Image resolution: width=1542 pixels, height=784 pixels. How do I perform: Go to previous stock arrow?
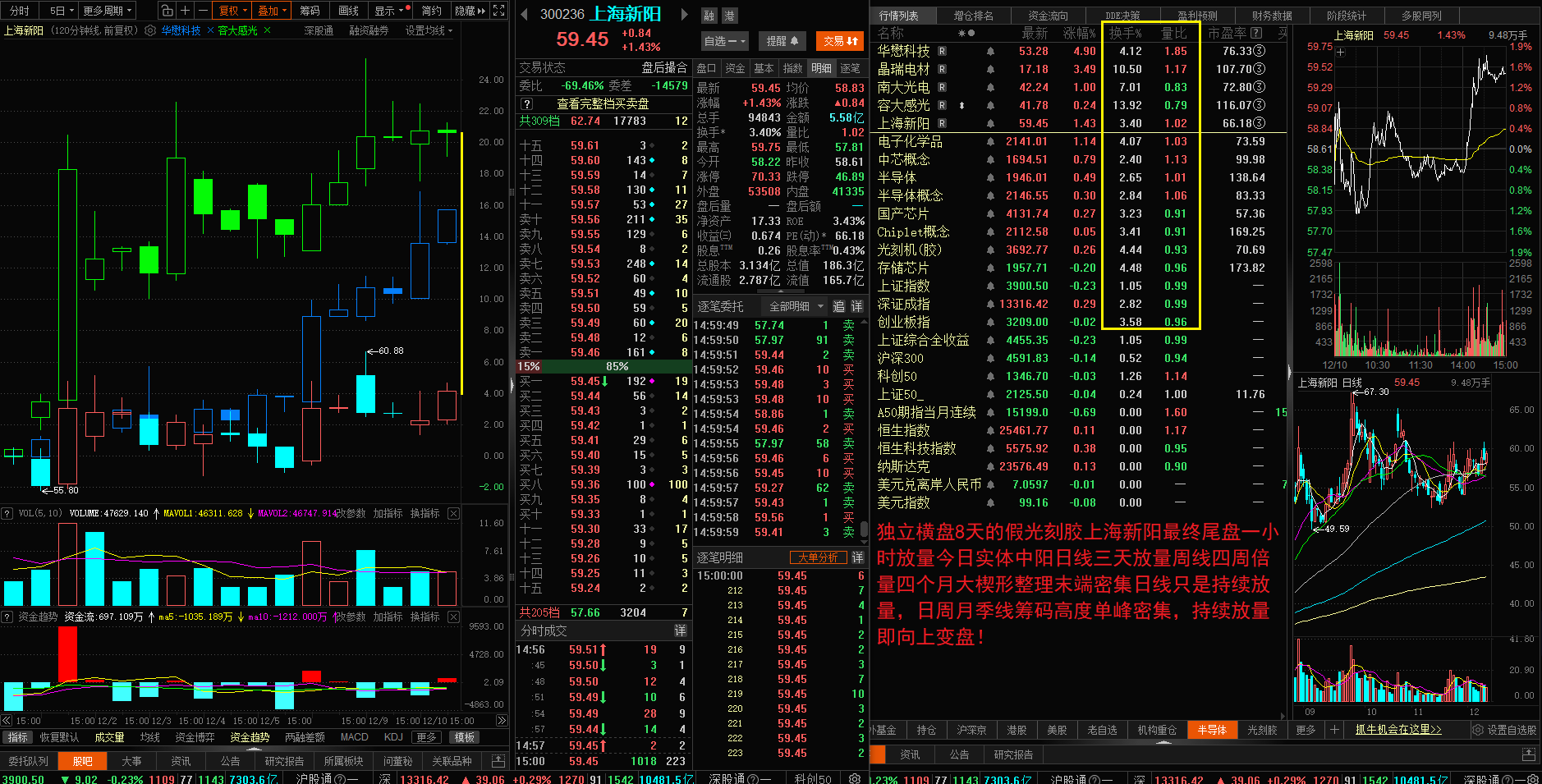(x=525, y=14)
